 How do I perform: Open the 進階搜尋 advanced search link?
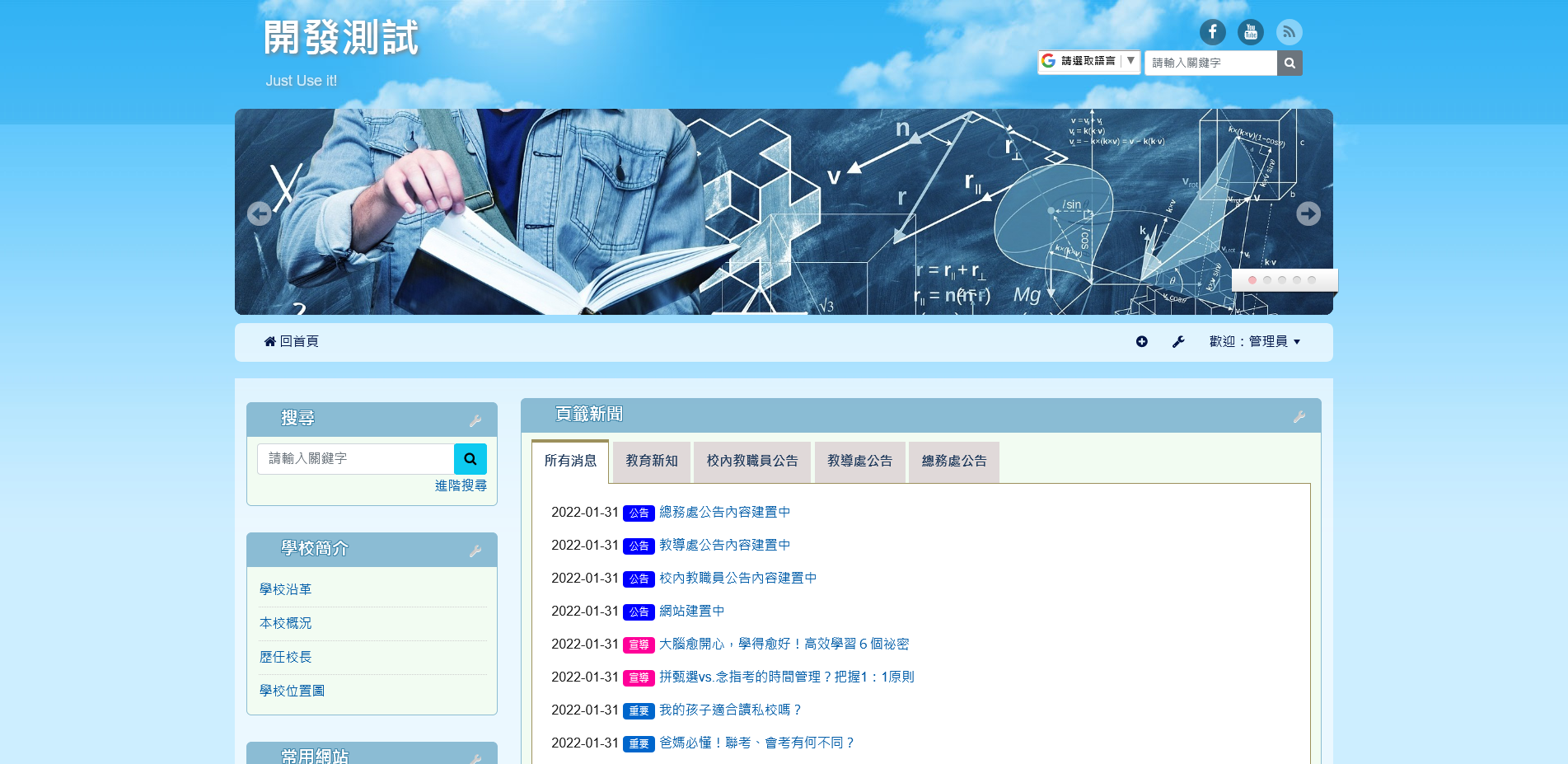click(461, 485)
